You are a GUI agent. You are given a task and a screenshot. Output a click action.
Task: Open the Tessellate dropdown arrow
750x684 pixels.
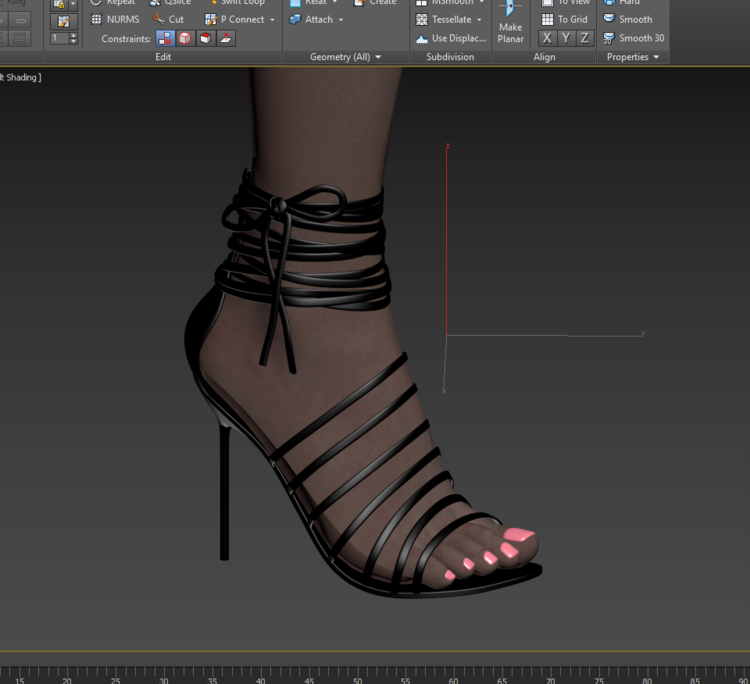pos(479,20)
